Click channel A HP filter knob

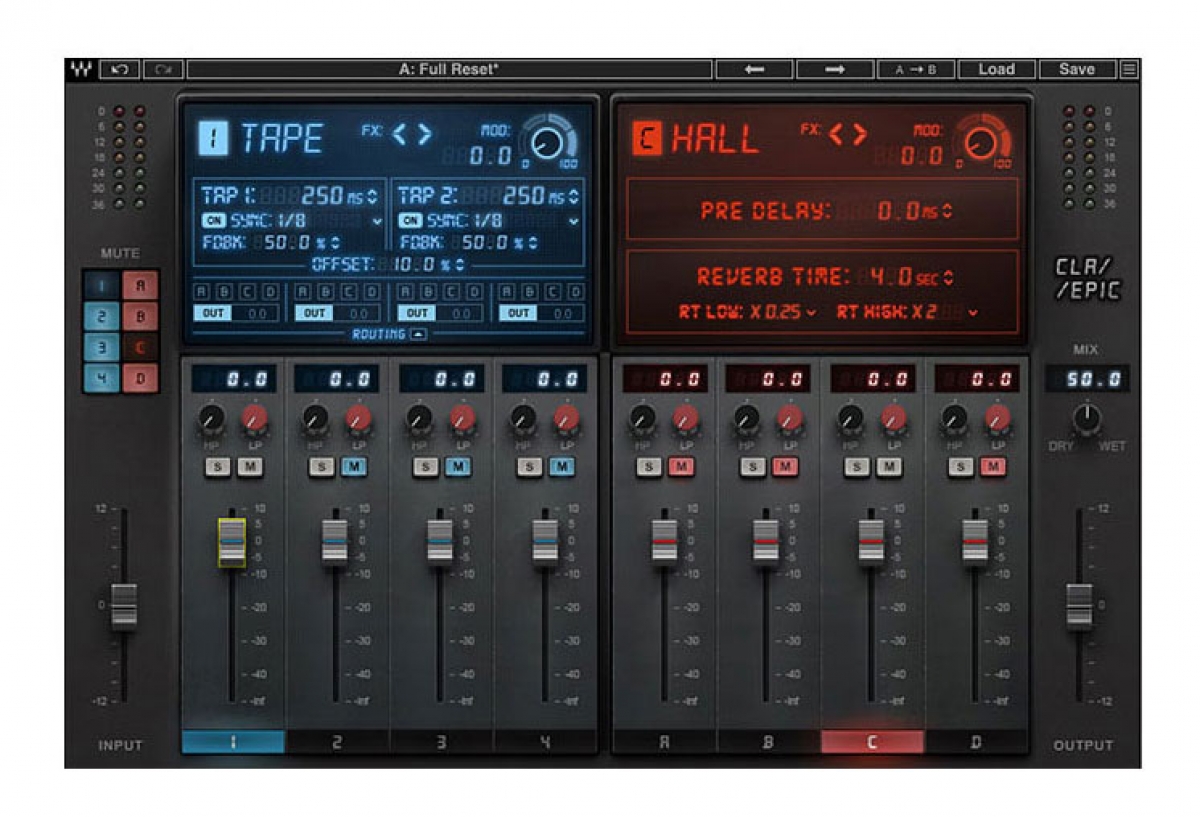[x=642, y=419]
